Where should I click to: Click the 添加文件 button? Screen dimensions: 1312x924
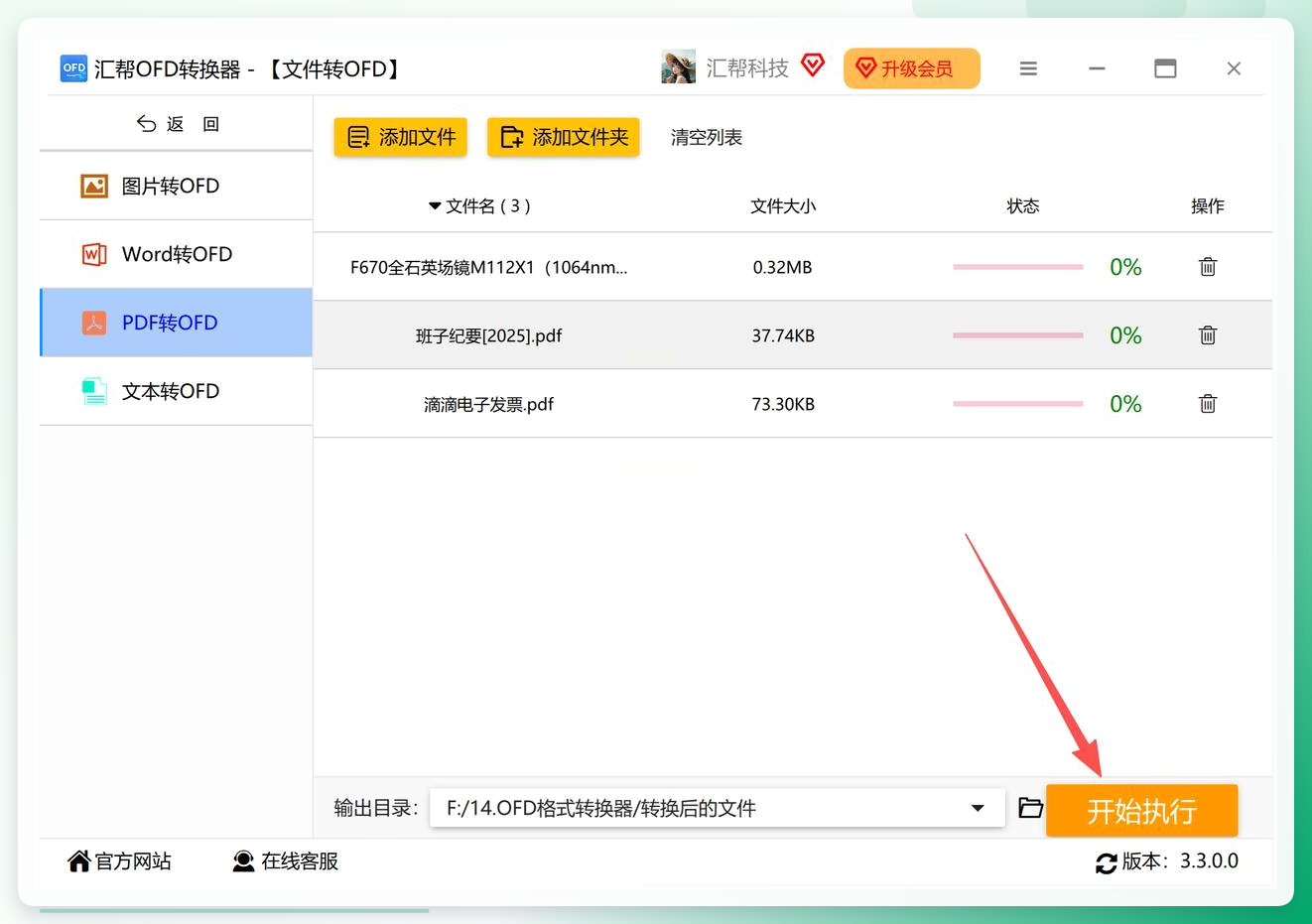pos(401,137)
